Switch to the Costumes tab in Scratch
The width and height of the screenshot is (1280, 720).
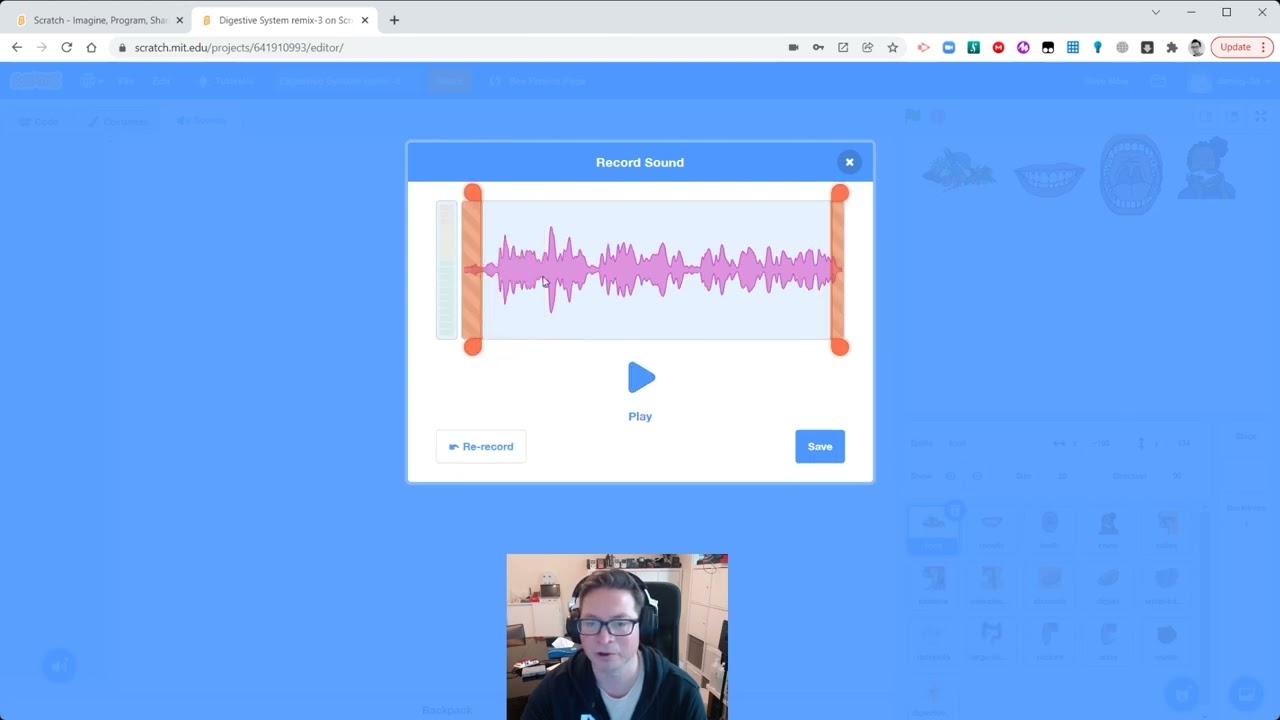coord(118,121)
